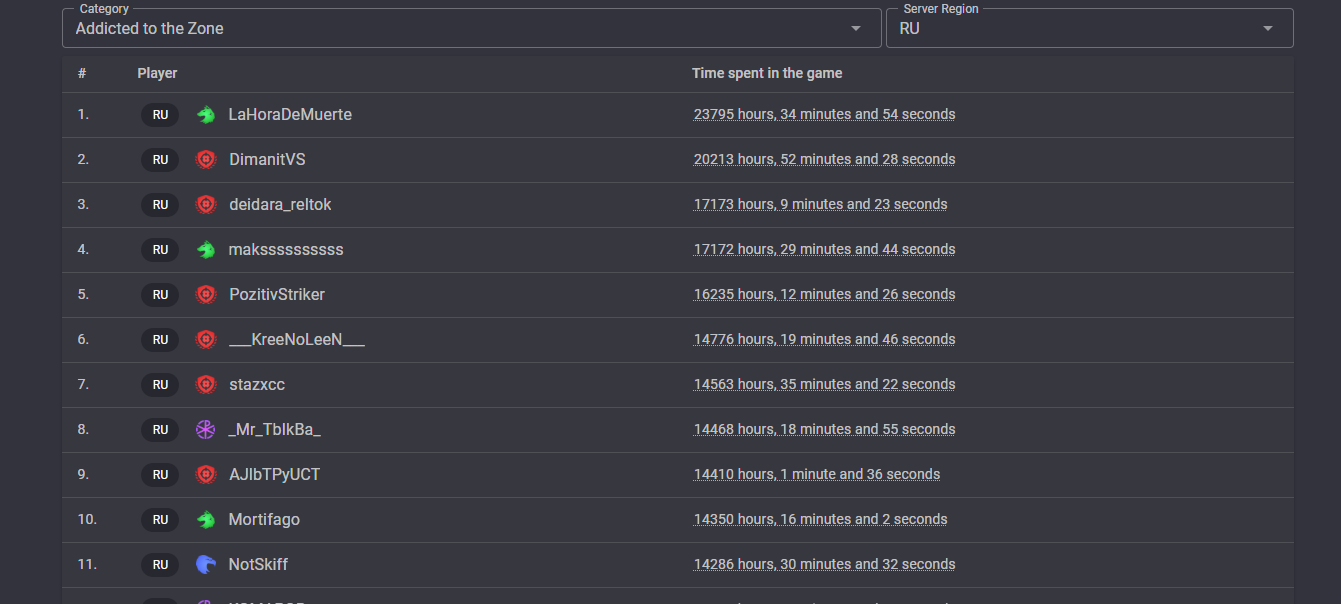Open player profile ___KreeNoLeeN___
1341x604 pixels.
[296, 340]
